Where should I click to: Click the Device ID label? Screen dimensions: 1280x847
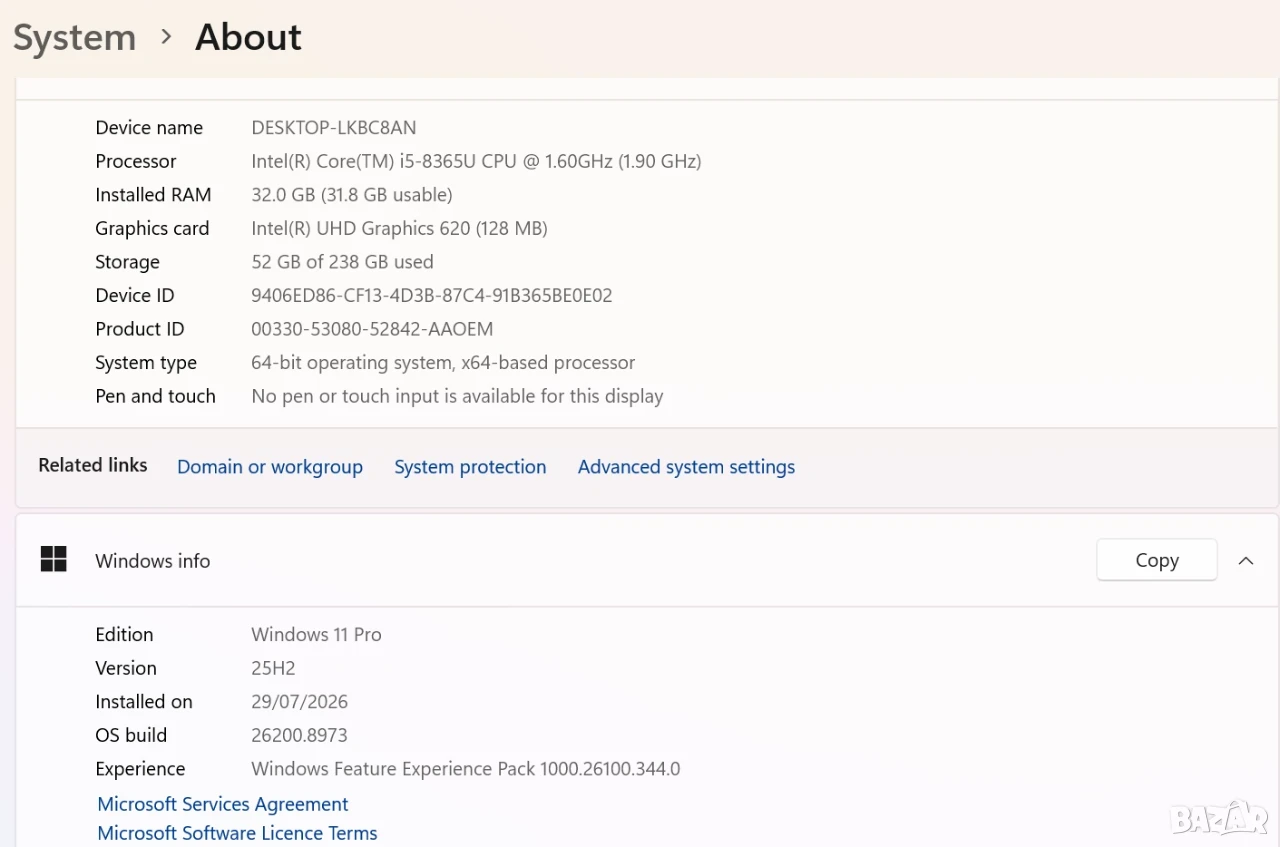click(x=135, y=296)
